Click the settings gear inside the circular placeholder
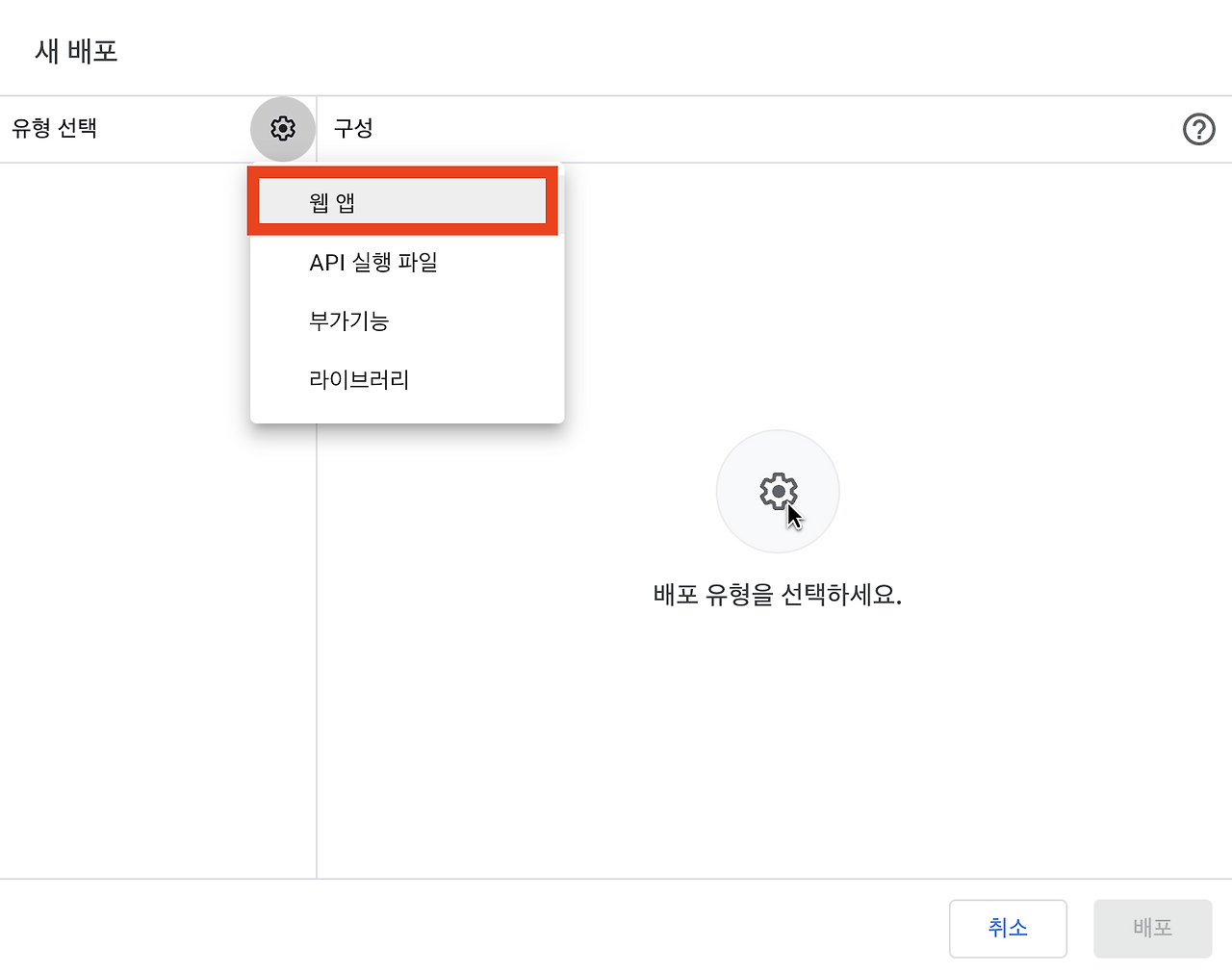1232x973 pixels. coord(778,491)
